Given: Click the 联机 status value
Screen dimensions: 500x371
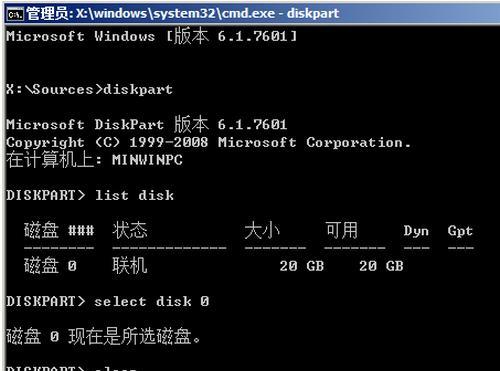Looking at the screenshot, I should tap(130, 266).
